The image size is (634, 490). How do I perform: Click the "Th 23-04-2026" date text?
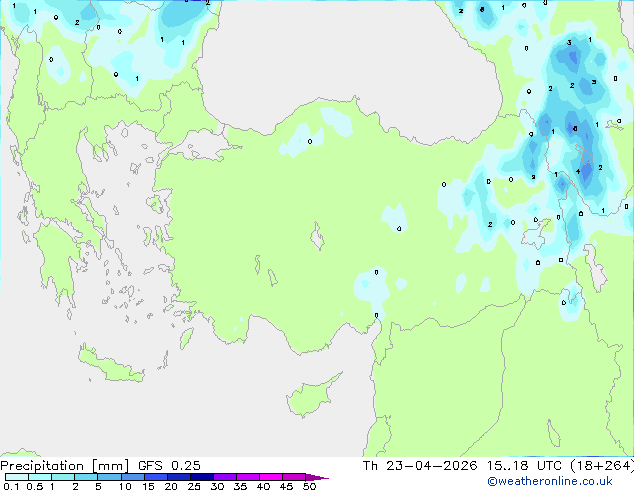(x=420, y=466)
